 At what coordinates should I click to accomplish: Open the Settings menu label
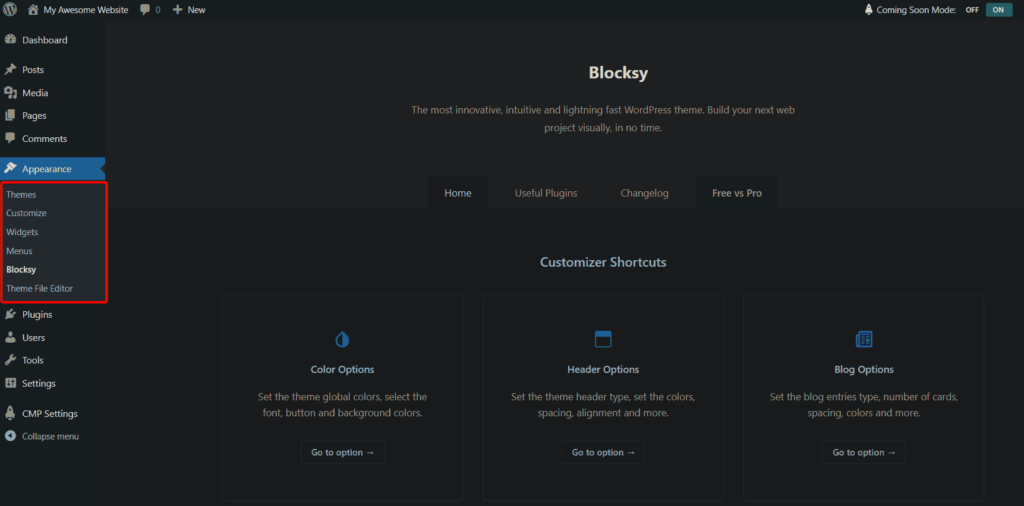click(39, 383)
